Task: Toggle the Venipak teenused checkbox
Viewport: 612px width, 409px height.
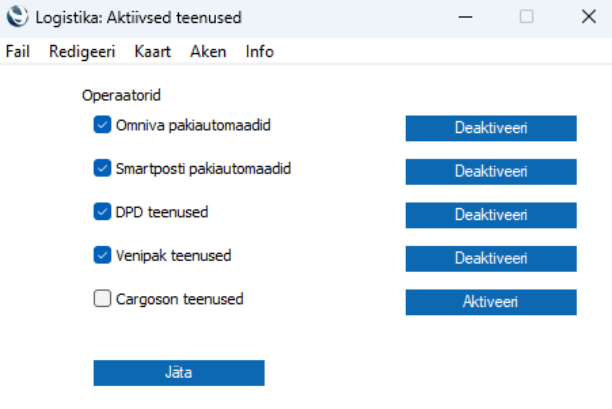Action: [102, 255]
